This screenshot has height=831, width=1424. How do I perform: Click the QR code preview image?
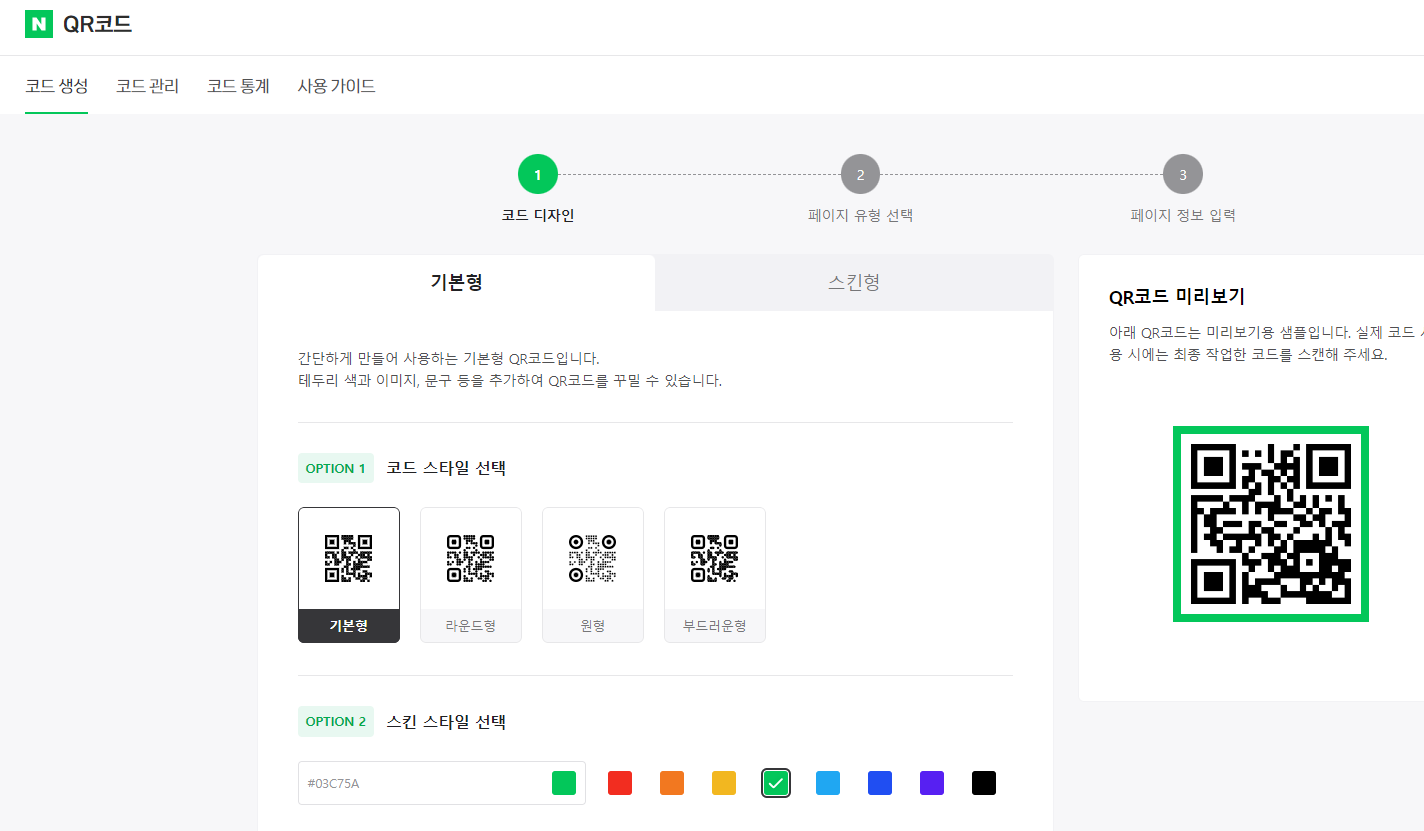[1270, 523]
